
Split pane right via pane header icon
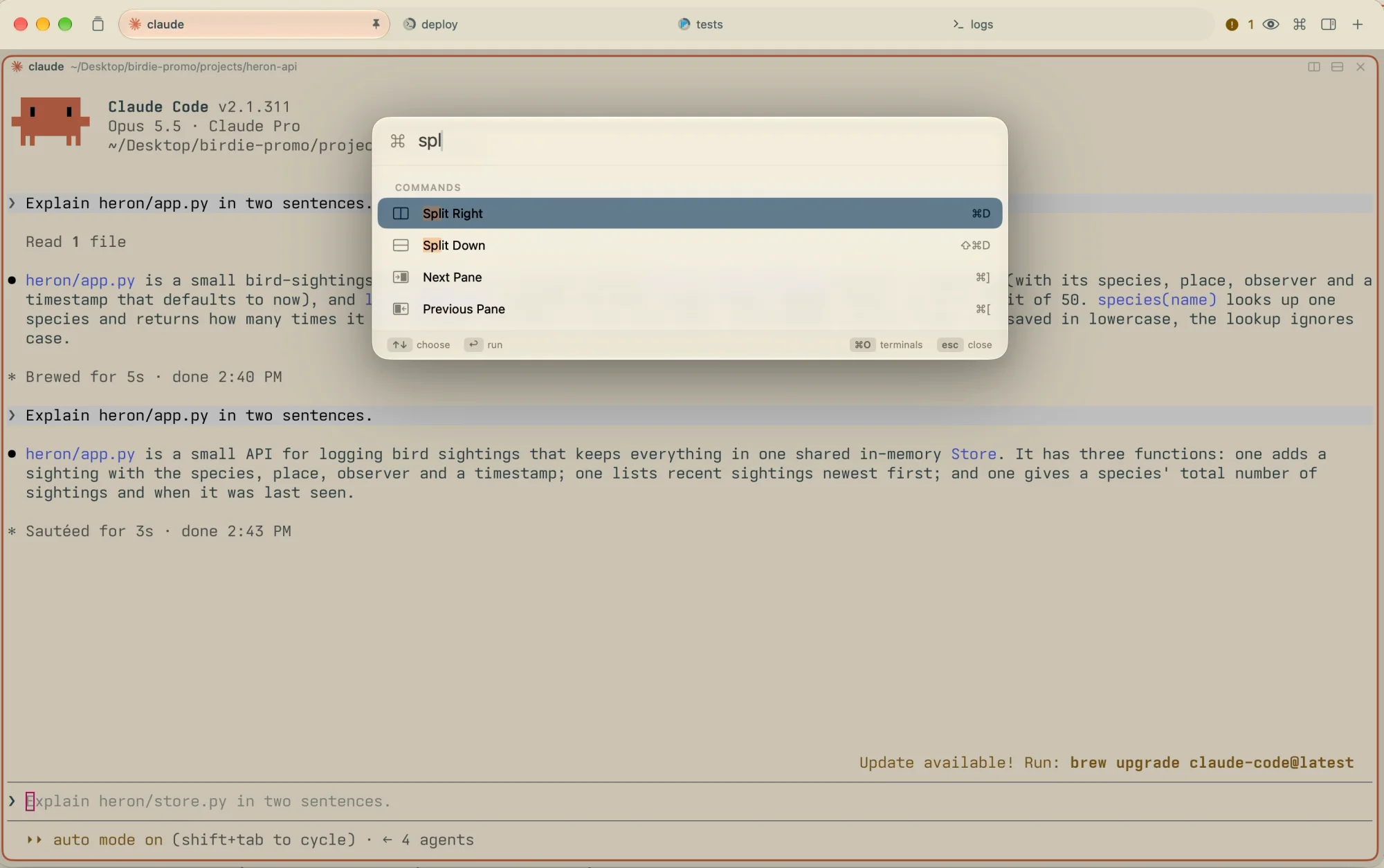tap(1314, 66)
